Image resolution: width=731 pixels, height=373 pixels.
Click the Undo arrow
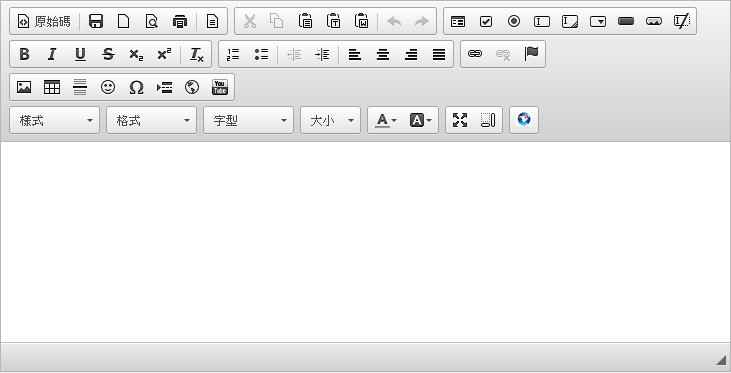coord(394,21)
